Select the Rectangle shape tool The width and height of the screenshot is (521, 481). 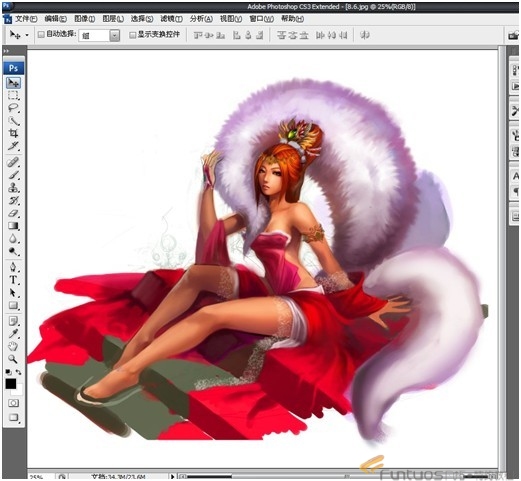[13, 305]
